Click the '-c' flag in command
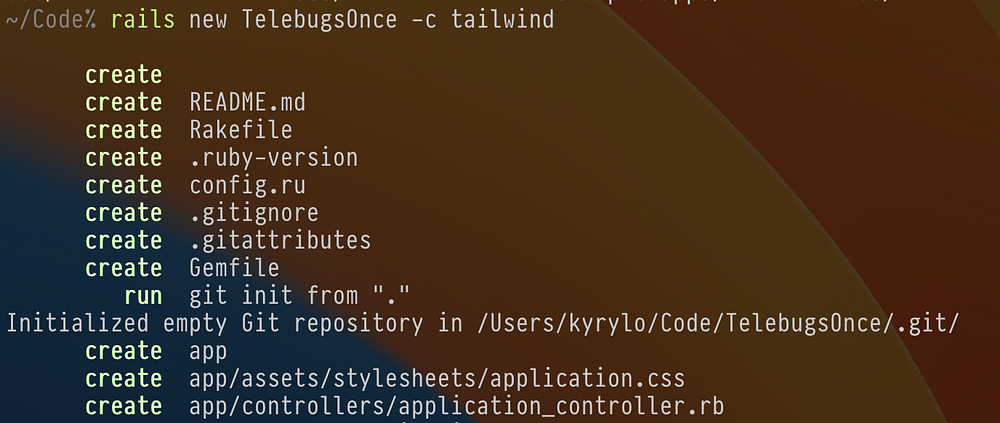1000x423 pixels. (423, 20)
